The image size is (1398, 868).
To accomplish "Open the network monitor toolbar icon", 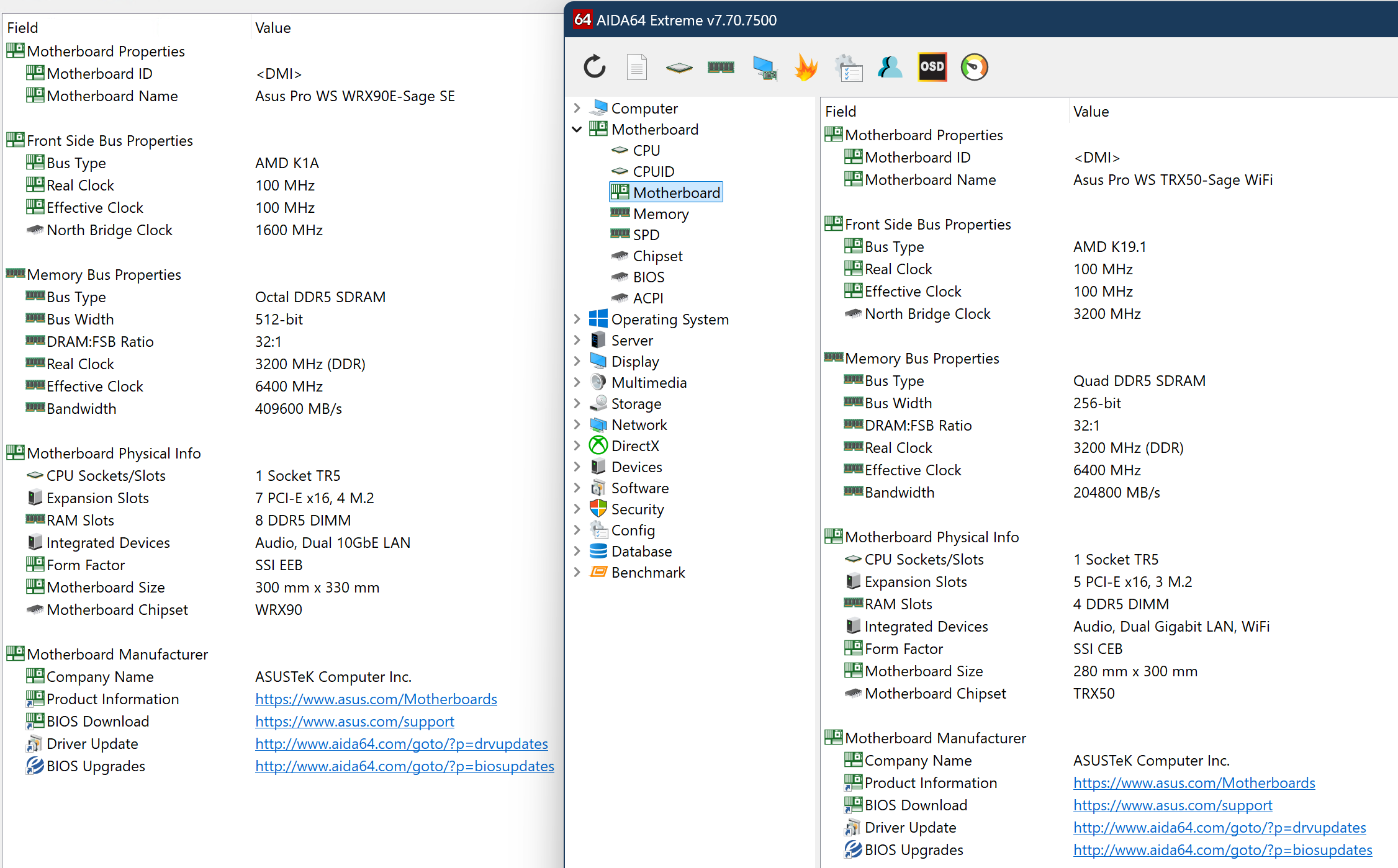I will tap(764, 67).
